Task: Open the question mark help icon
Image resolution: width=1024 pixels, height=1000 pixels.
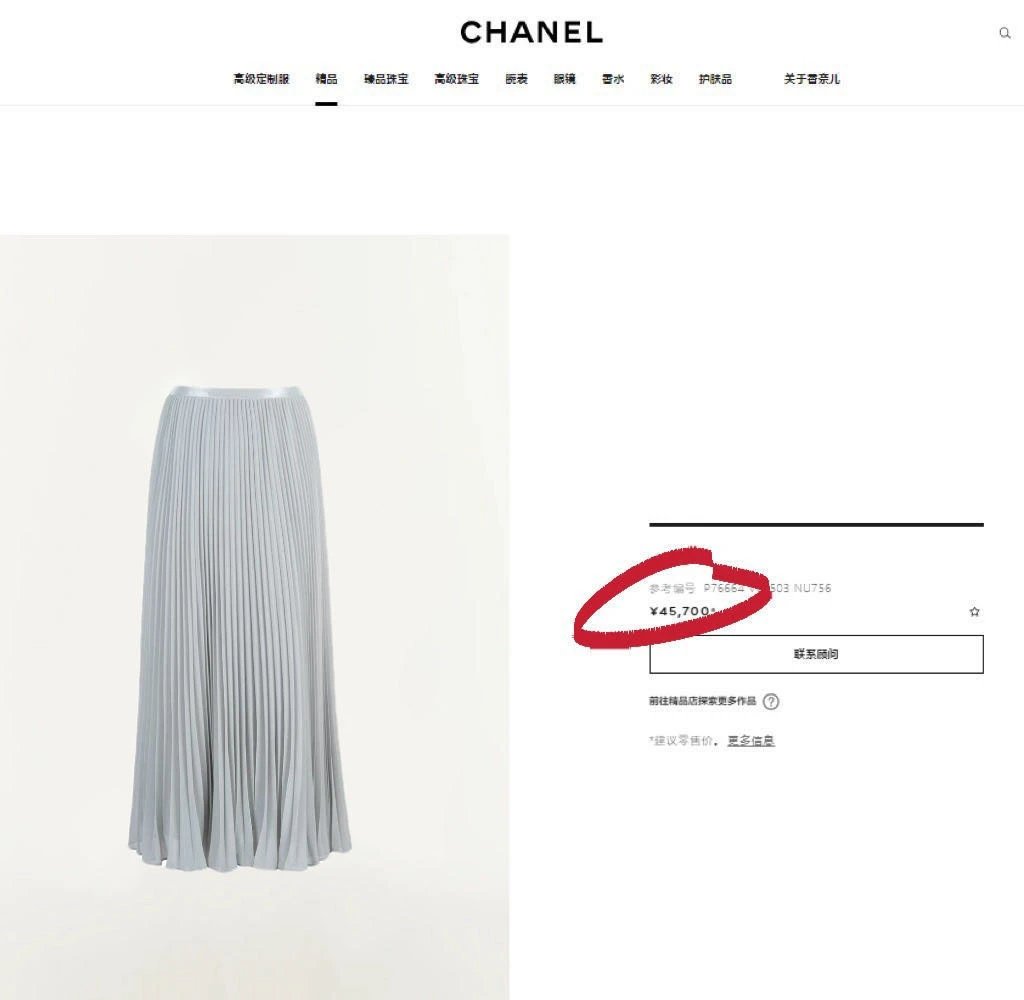Action: [771, 701]
